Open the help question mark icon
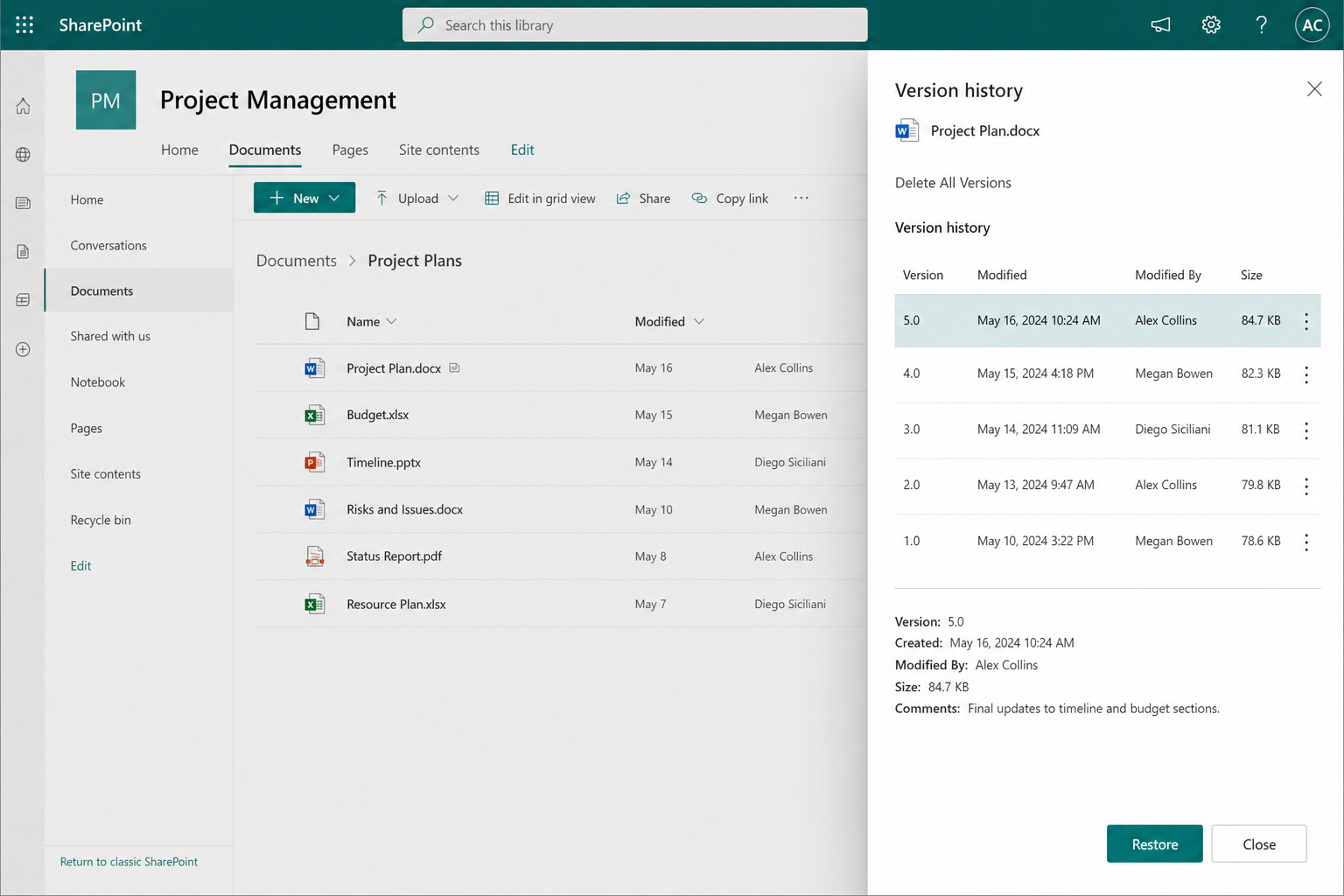 click(x=1261, y=25)
